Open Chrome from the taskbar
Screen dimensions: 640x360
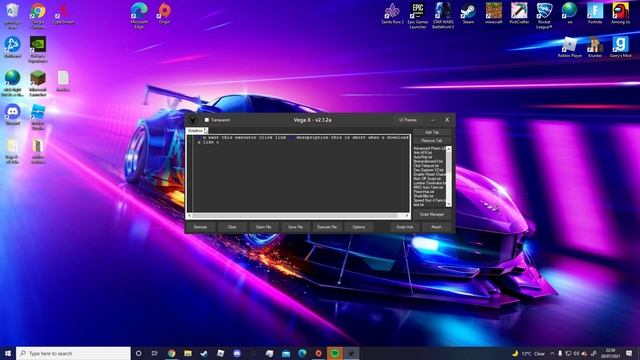[x=171, y=353]
